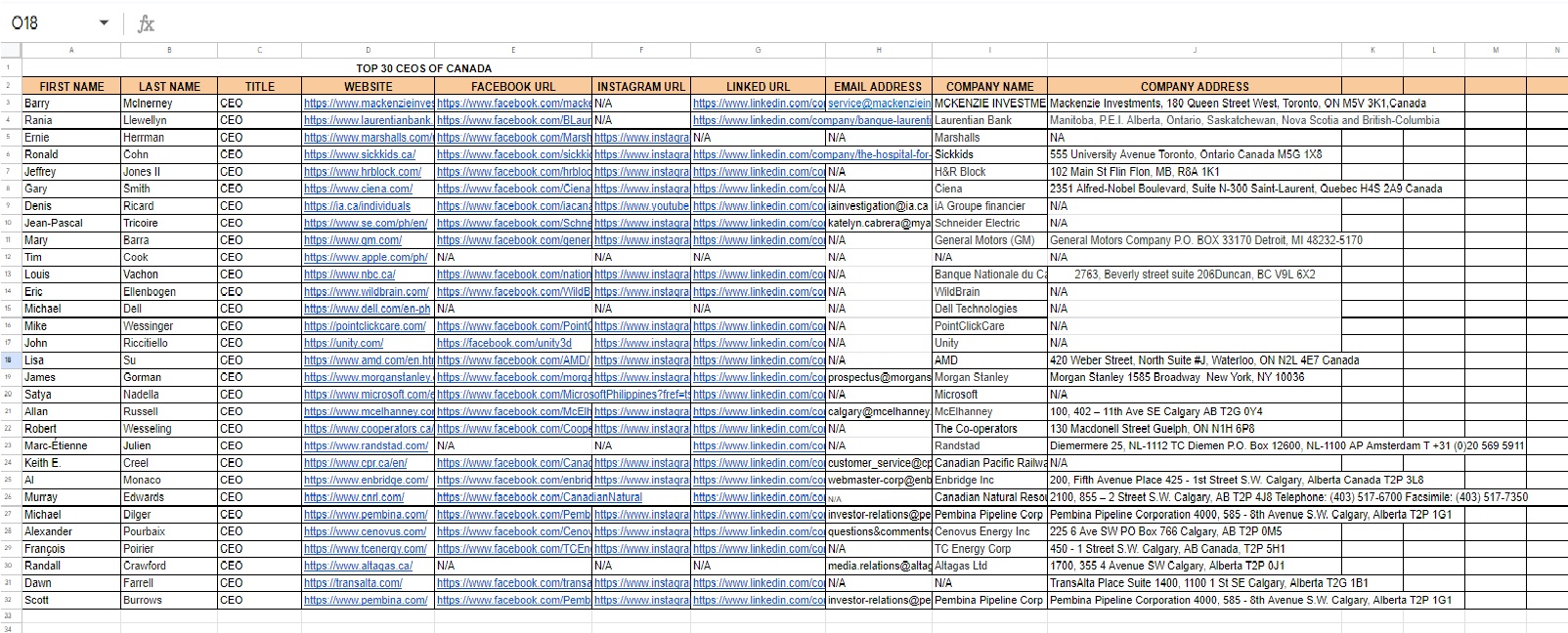1568x633 pixels.
Task: Open the Name Box dropdown arrow
Action: click(x=104, y=23)
